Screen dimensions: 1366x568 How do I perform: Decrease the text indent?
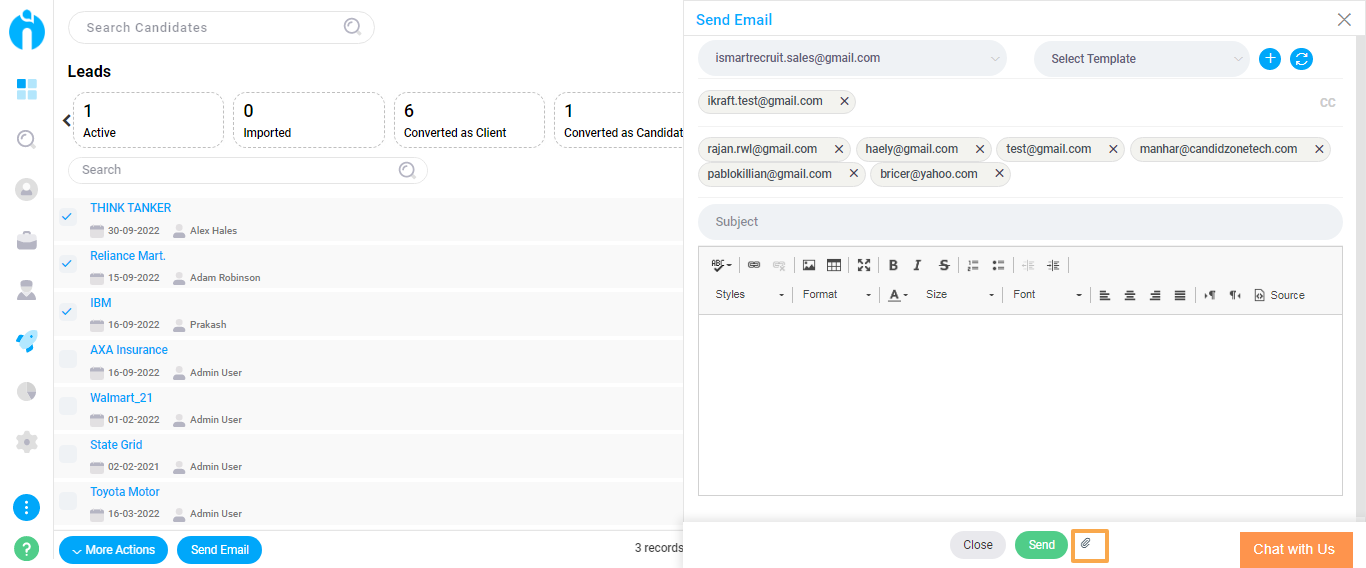tap(1028, 265)
